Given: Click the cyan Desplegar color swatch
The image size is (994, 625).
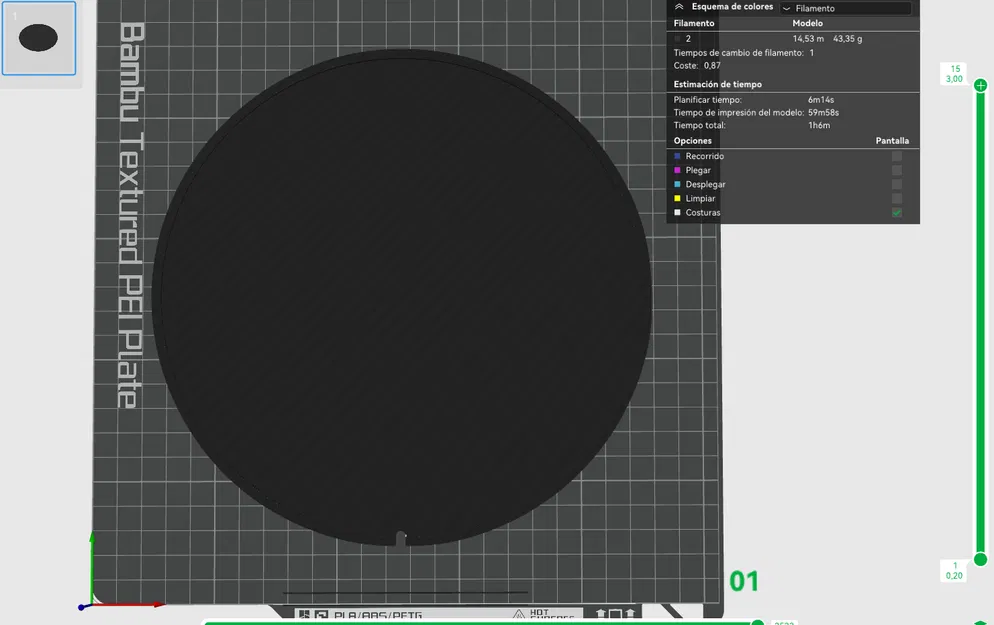Looking at the screenshot, I should pos(677,184).
